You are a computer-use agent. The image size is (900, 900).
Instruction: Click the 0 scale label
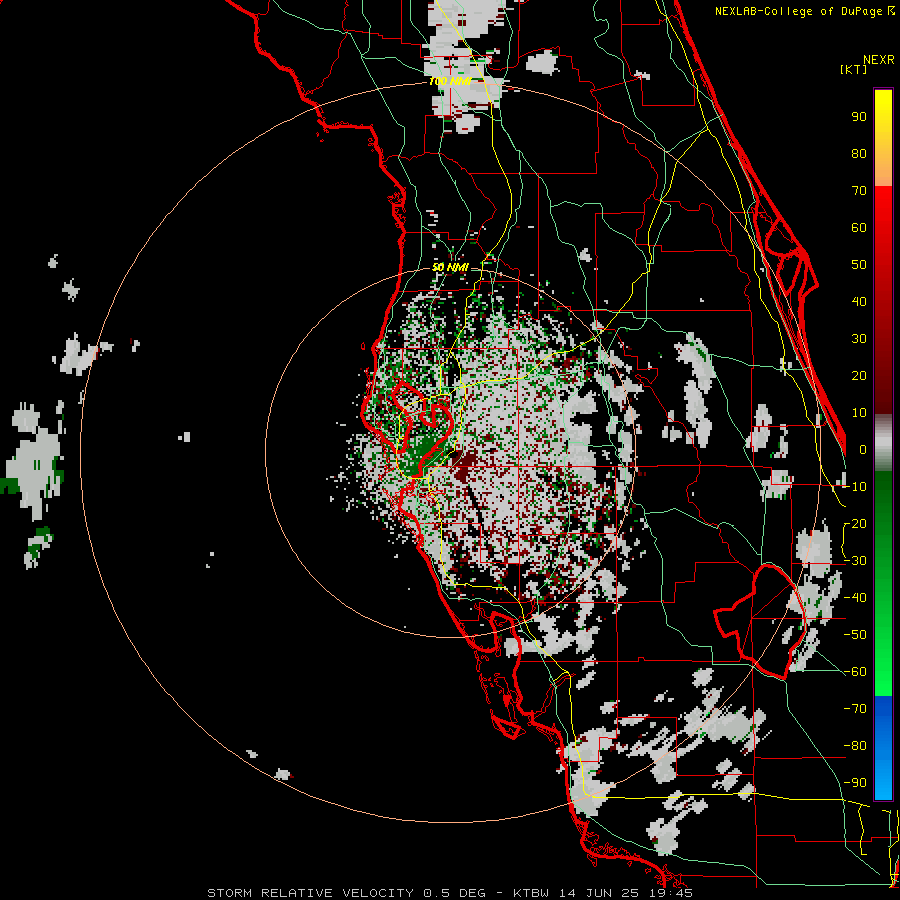coord(863,449)
